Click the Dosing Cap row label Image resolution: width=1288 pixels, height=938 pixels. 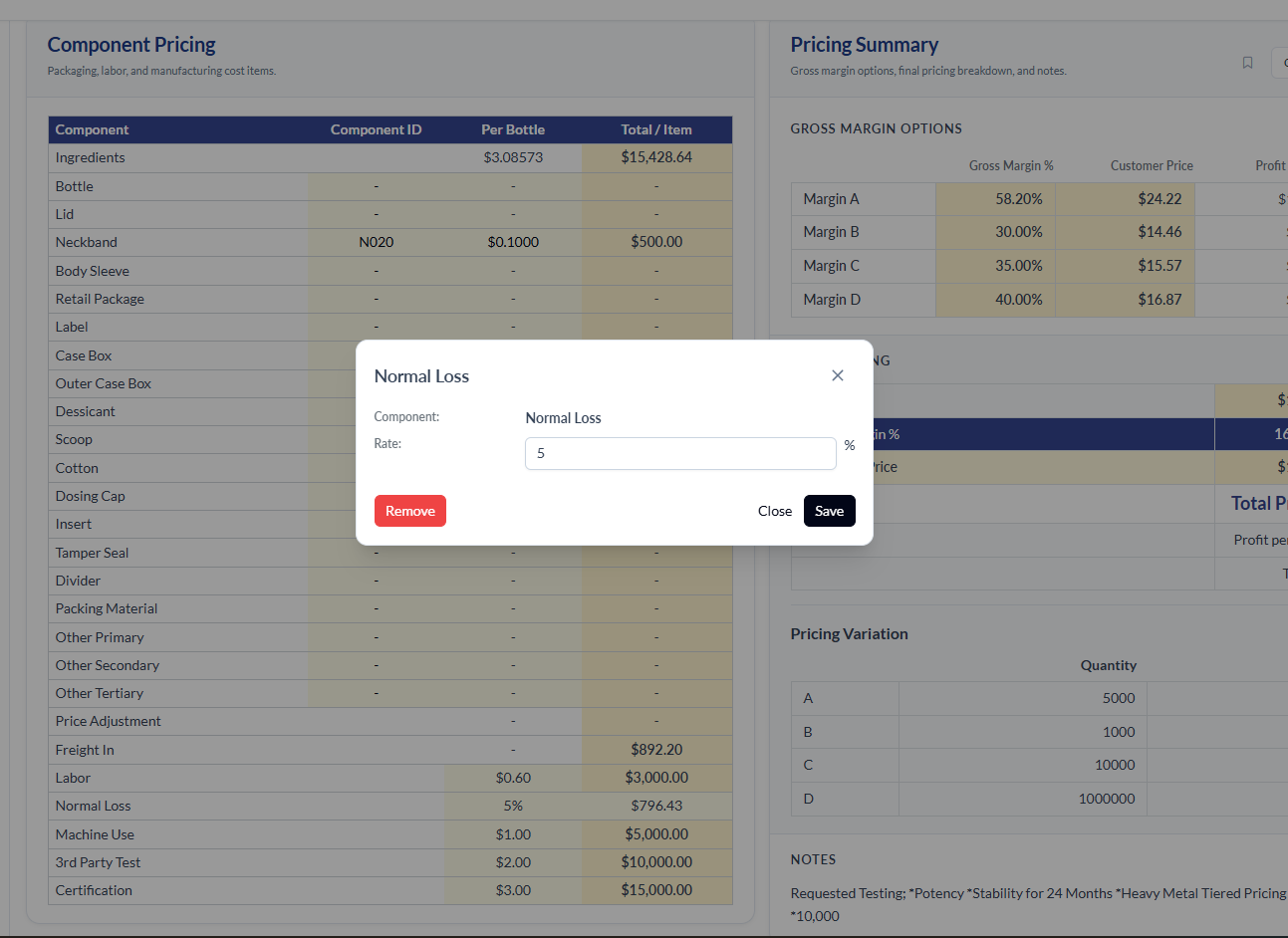(x=90, y=496)
